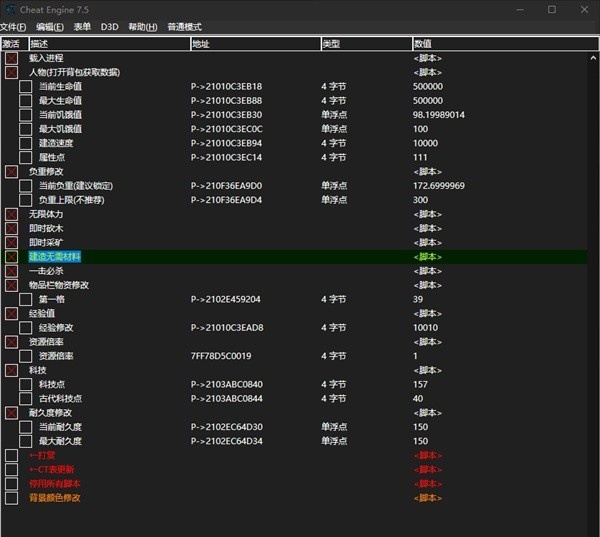Screen dimensions: 600x537
Task: Click the 激活 column header
Action: click(15, 44)
